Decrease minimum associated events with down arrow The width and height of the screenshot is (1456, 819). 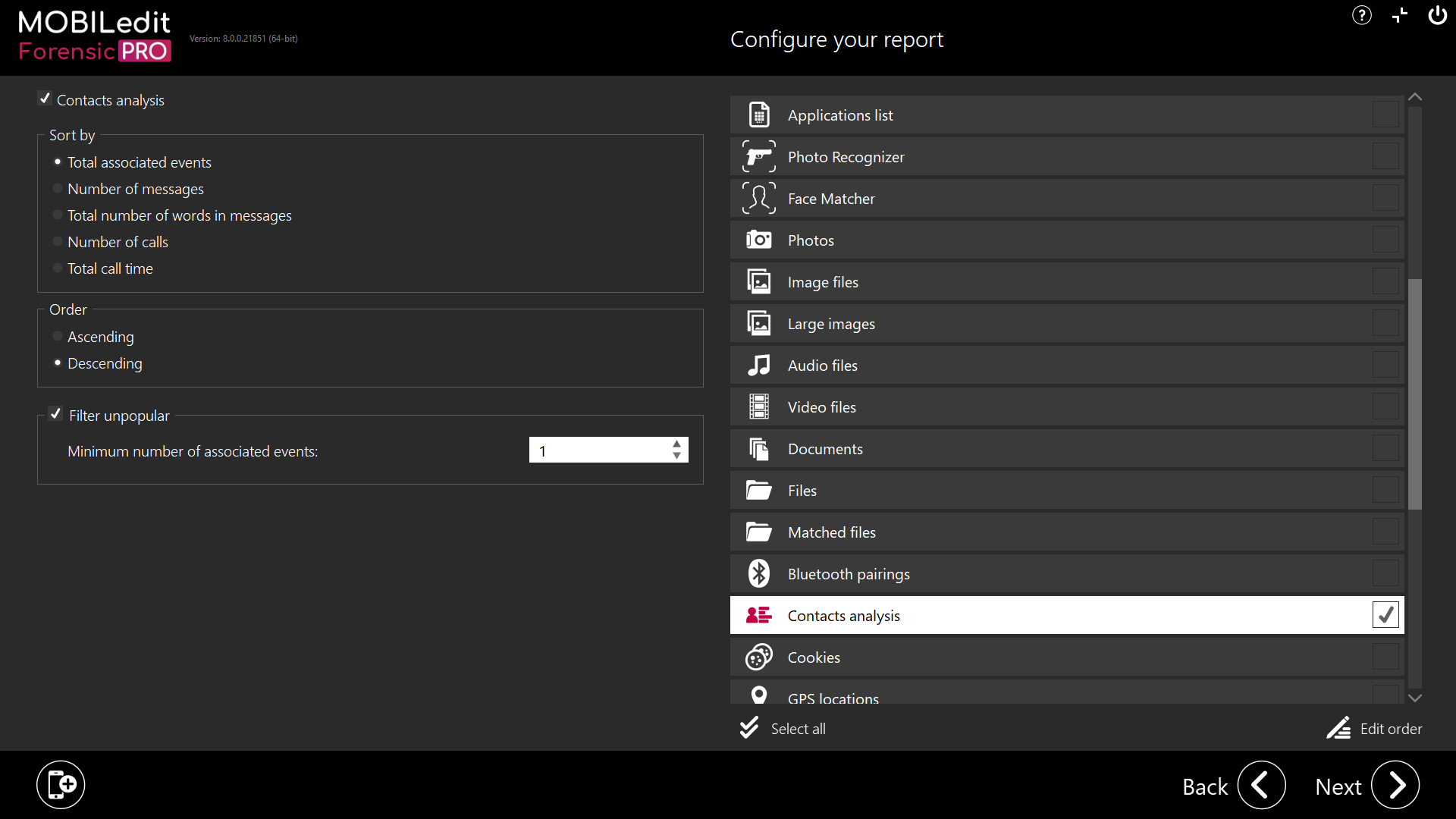[x=676, y=456]
